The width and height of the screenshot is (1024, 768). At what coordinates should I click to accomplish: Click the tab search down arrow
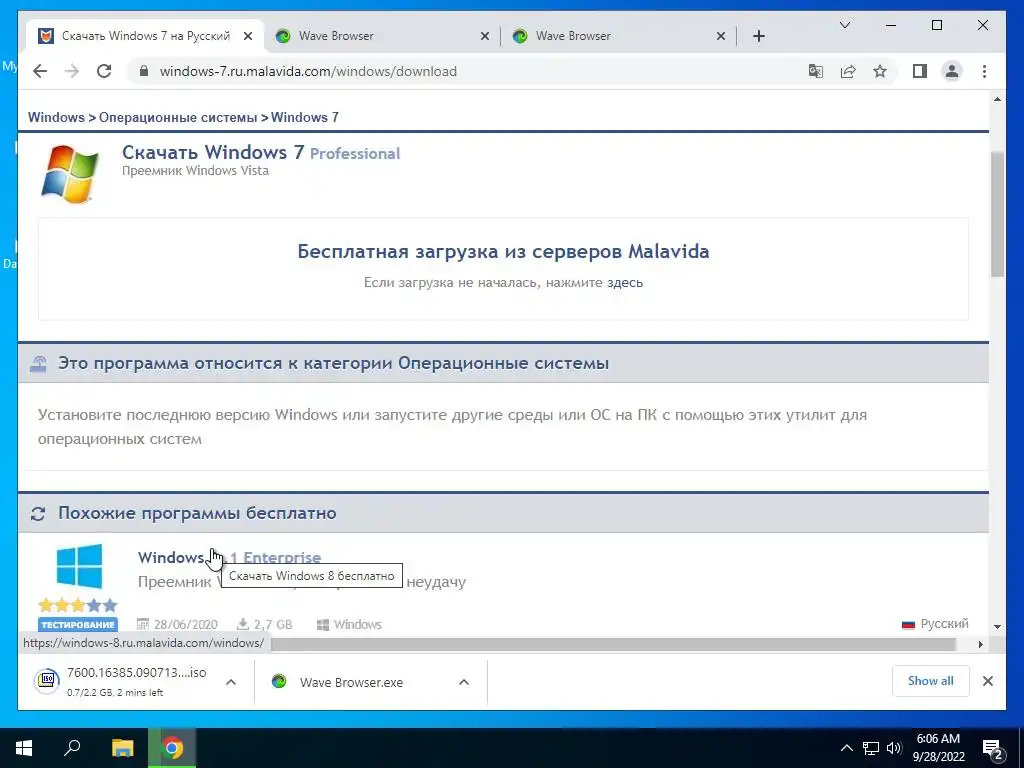[x=844, y=25]
